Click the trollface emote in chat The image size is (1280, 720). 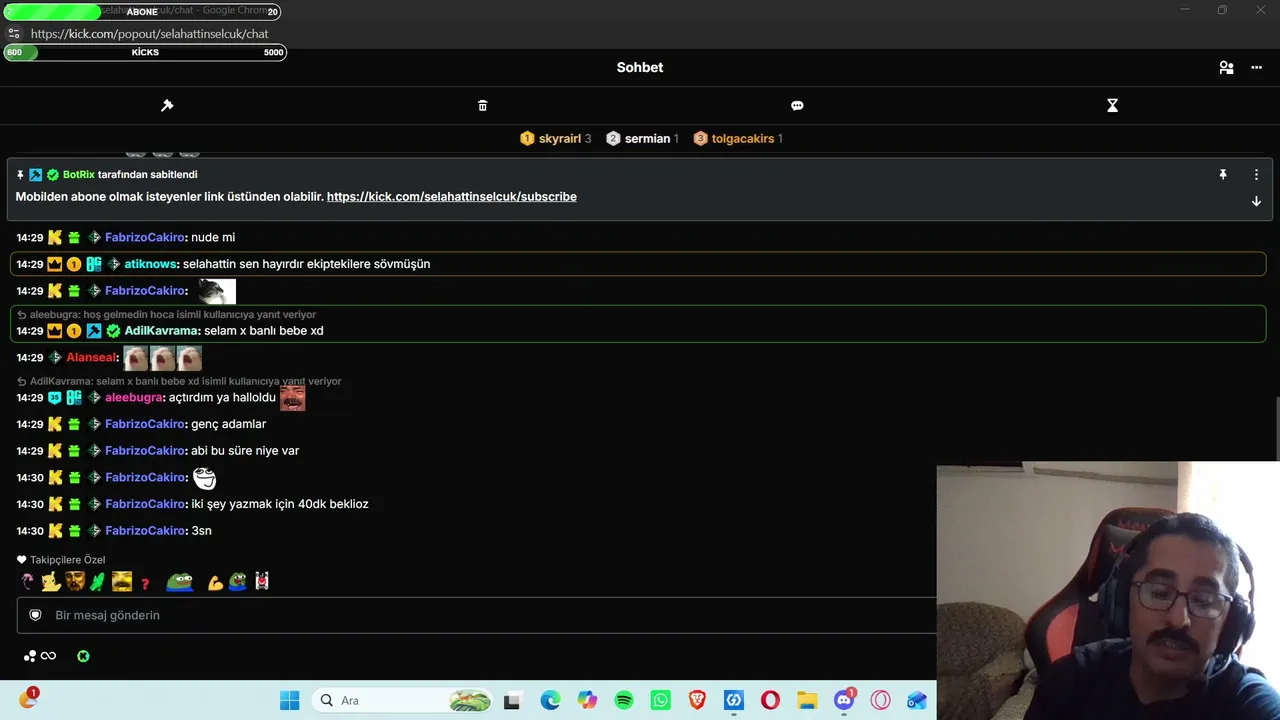(x=204, y=478)
